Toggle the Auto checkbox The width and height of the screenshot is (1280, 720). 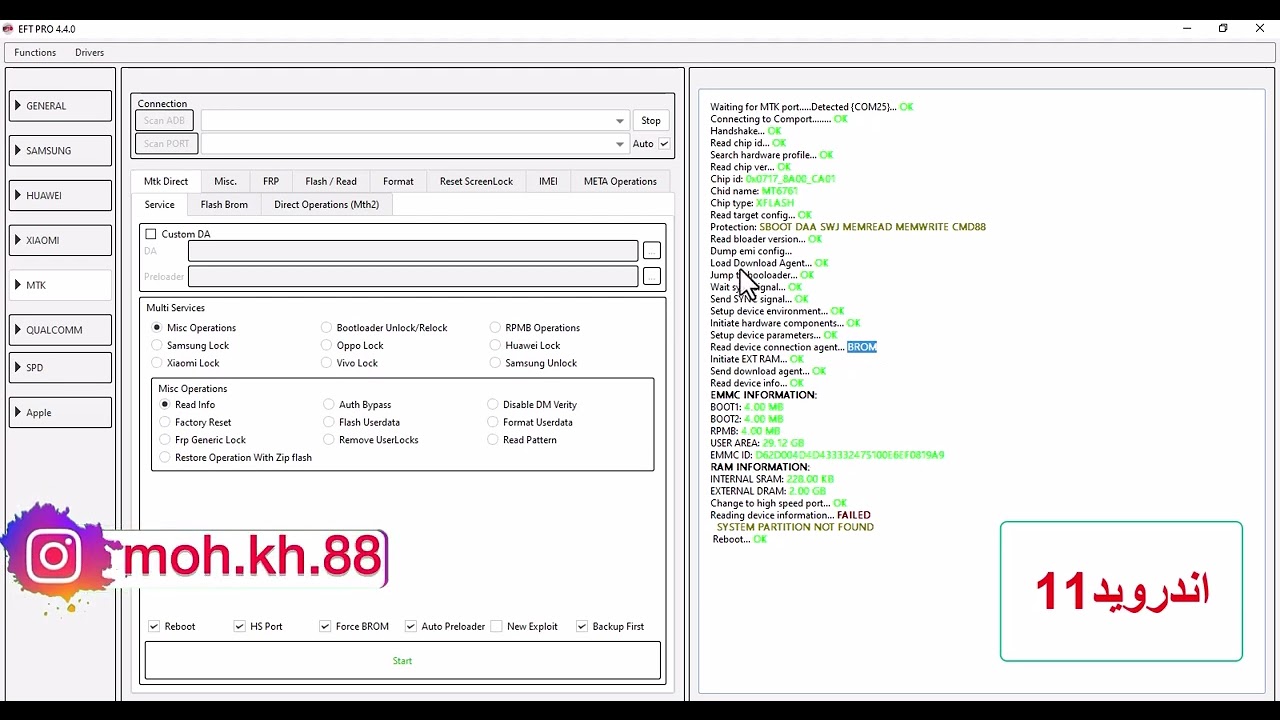pos(664,144)
